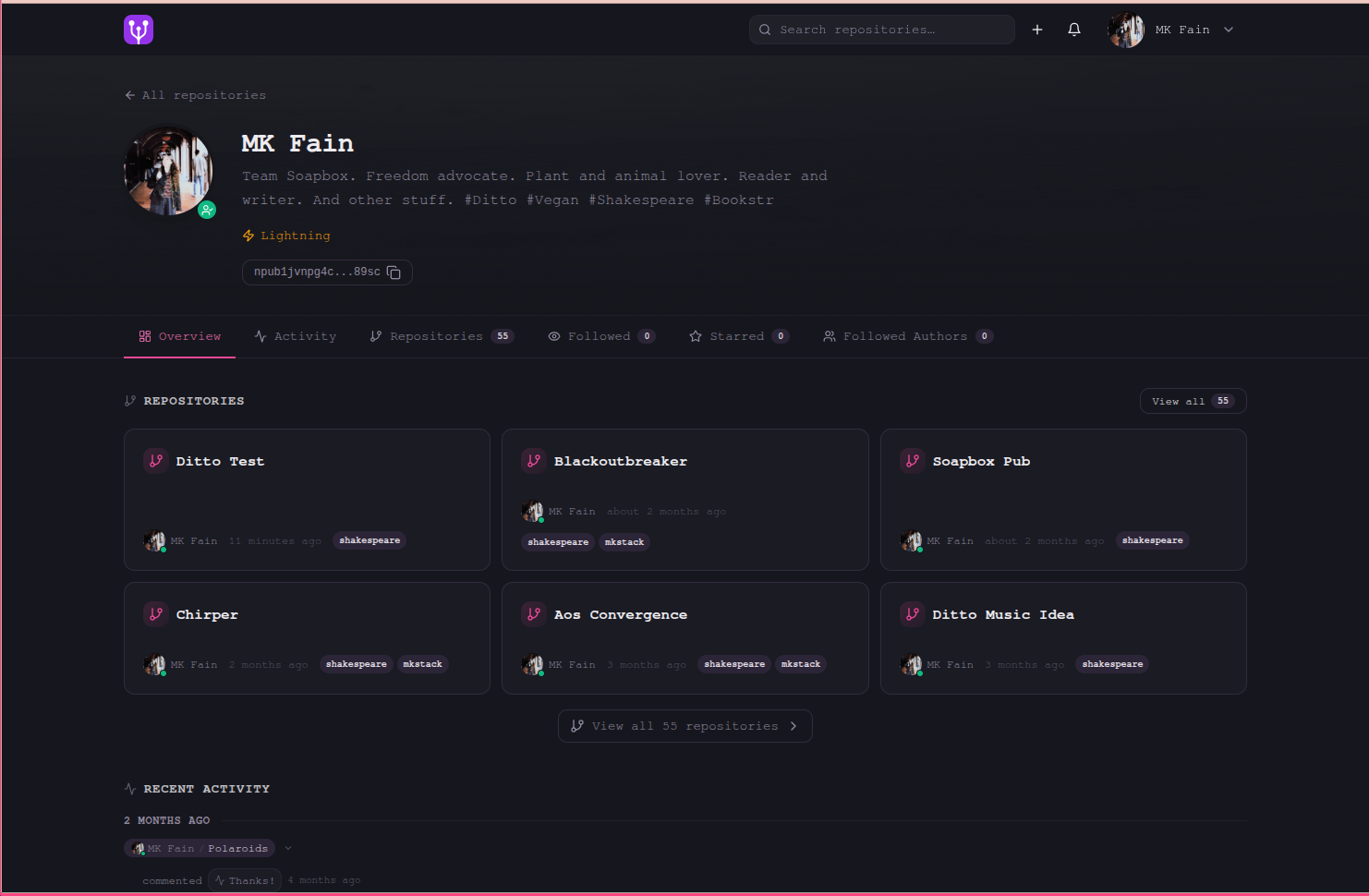Click author avatar on Ditto Test card
The height and width of the screenshot is (896, 1369).
tap(154, 541)
